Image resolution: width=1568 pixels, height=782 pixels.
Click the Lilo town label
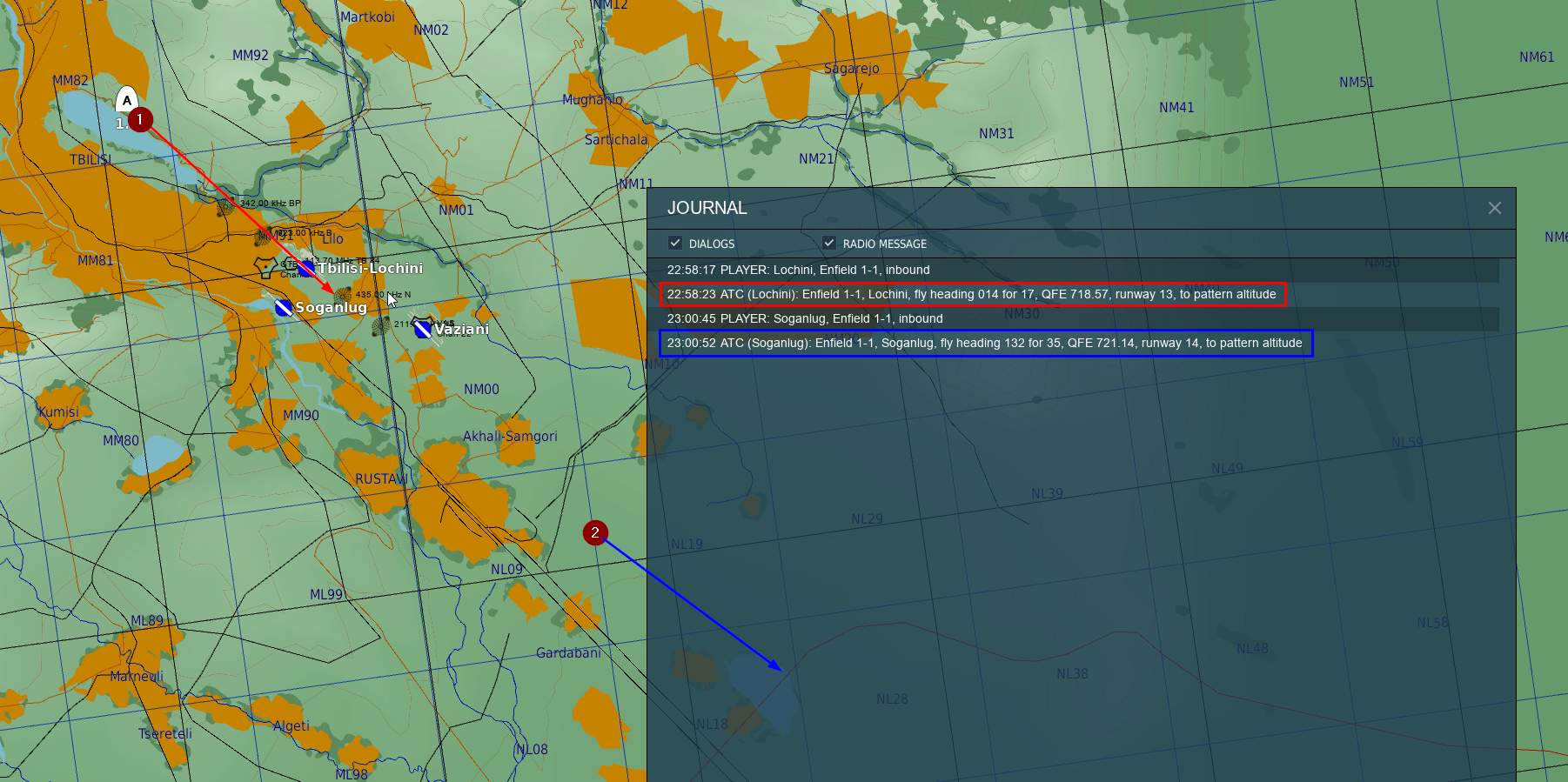point(332,238)
